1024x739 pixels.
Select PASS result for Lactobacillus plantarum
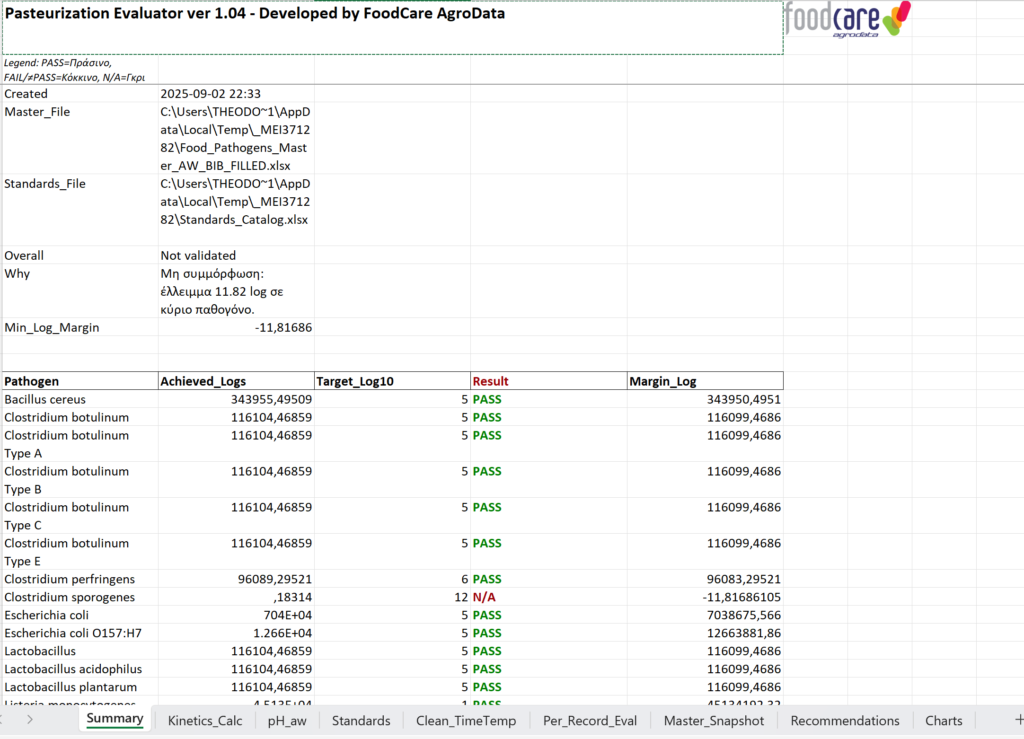point(549,687)
